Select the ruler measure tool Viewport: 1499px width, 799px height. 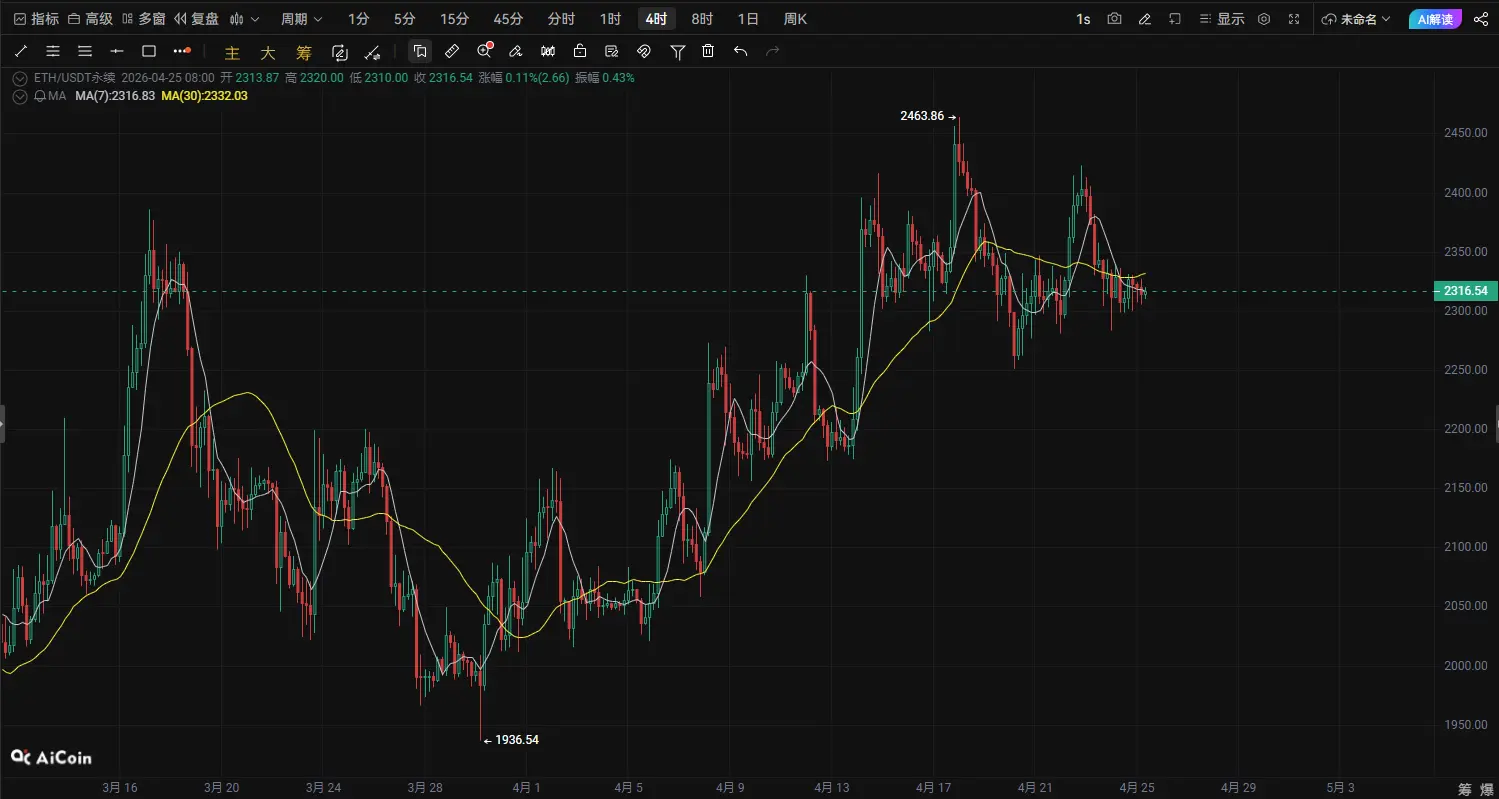coord(452,51)
